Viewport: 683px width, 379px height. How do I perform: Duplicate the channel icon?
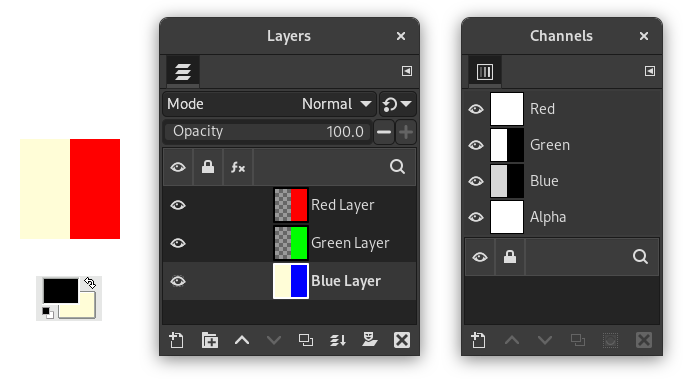tap(578, 340)
